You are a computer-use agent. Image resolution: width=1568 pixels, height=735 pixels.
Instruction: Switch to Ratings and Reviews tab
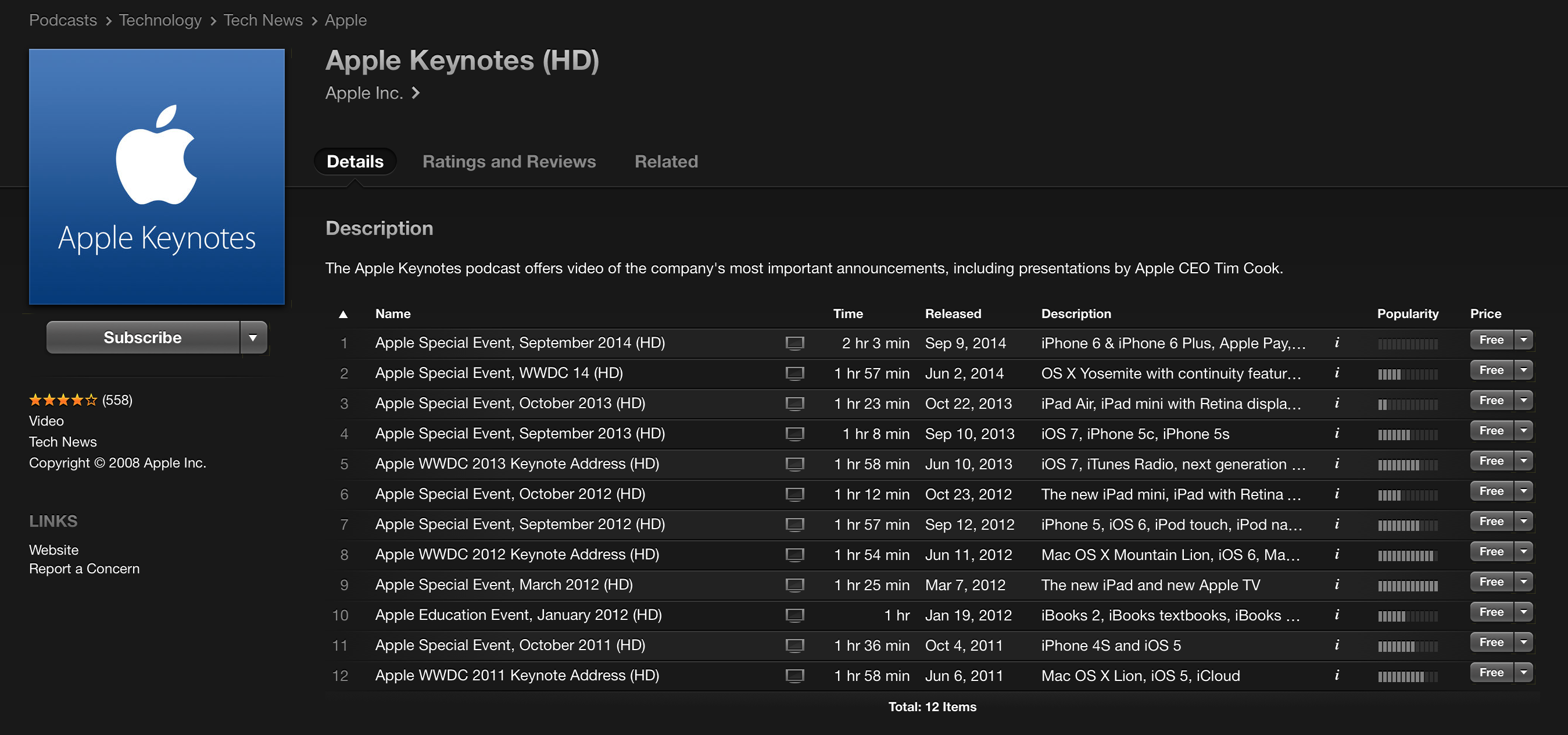coord(509,162)
